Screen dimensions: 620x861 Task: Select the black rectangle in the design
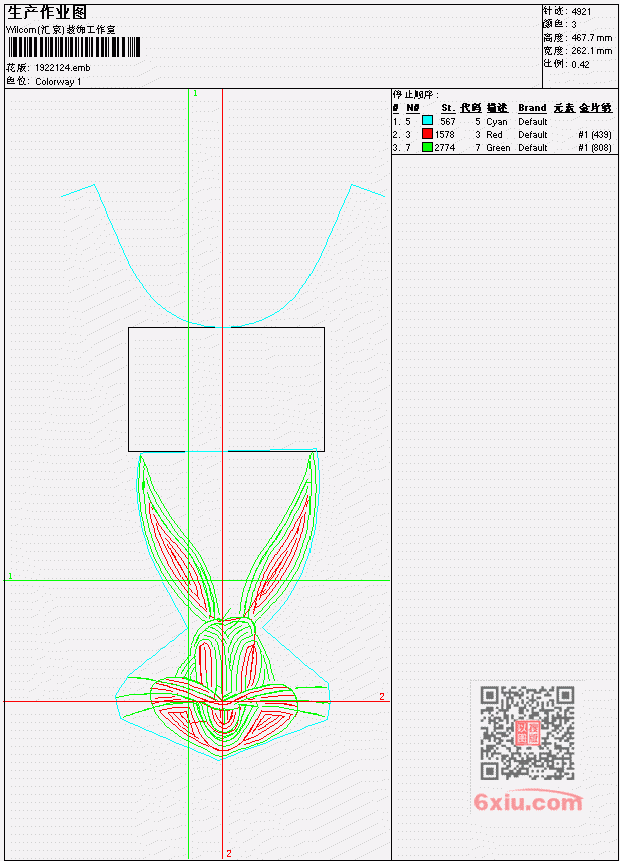click(x=226, y=389)
